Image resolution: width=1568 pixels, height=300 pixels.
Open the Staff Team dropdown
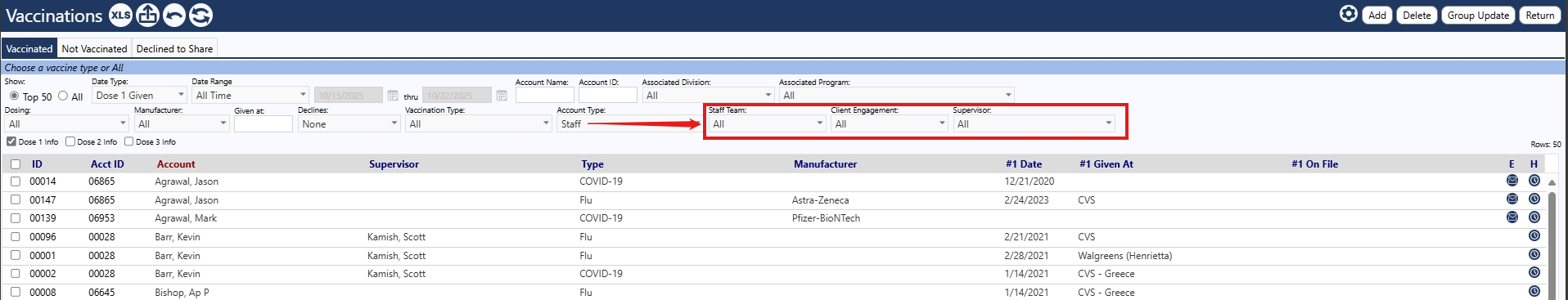point(767,123)
